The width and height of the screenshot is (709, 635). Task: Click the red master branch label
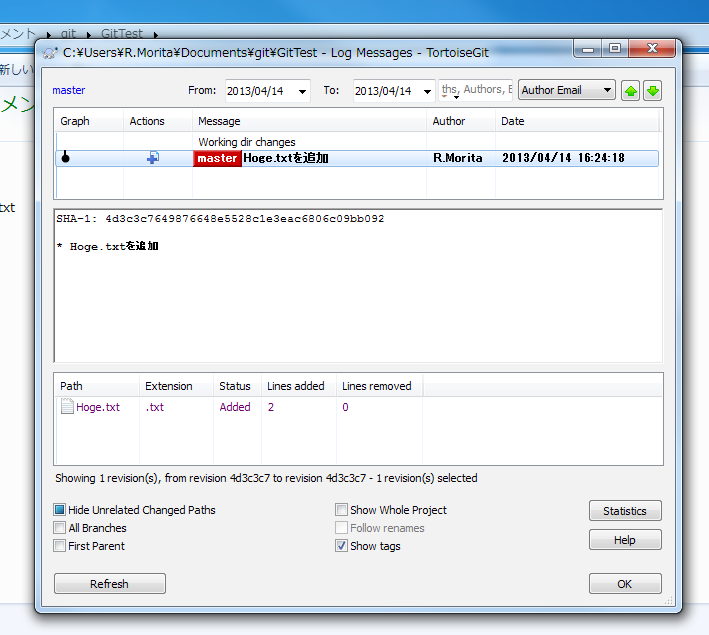click(x=217, y=158)
